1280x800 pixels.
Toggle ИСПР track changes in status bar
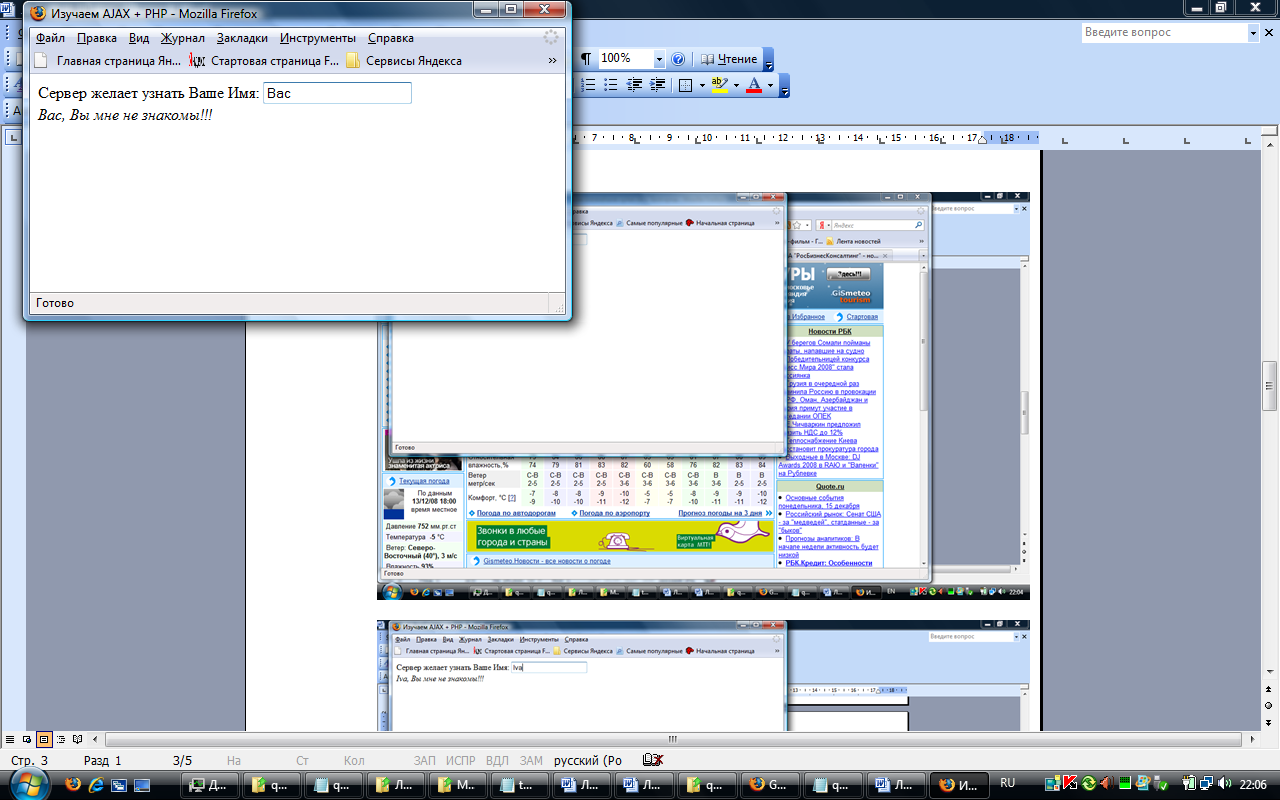coord(460,760)
